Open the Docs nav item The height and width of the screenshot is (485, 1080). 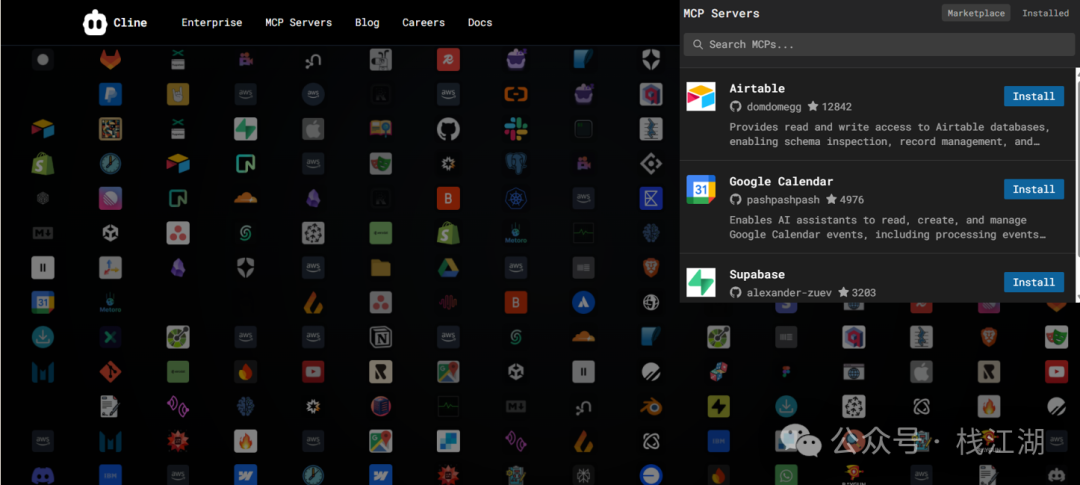(x=480, y=23)
